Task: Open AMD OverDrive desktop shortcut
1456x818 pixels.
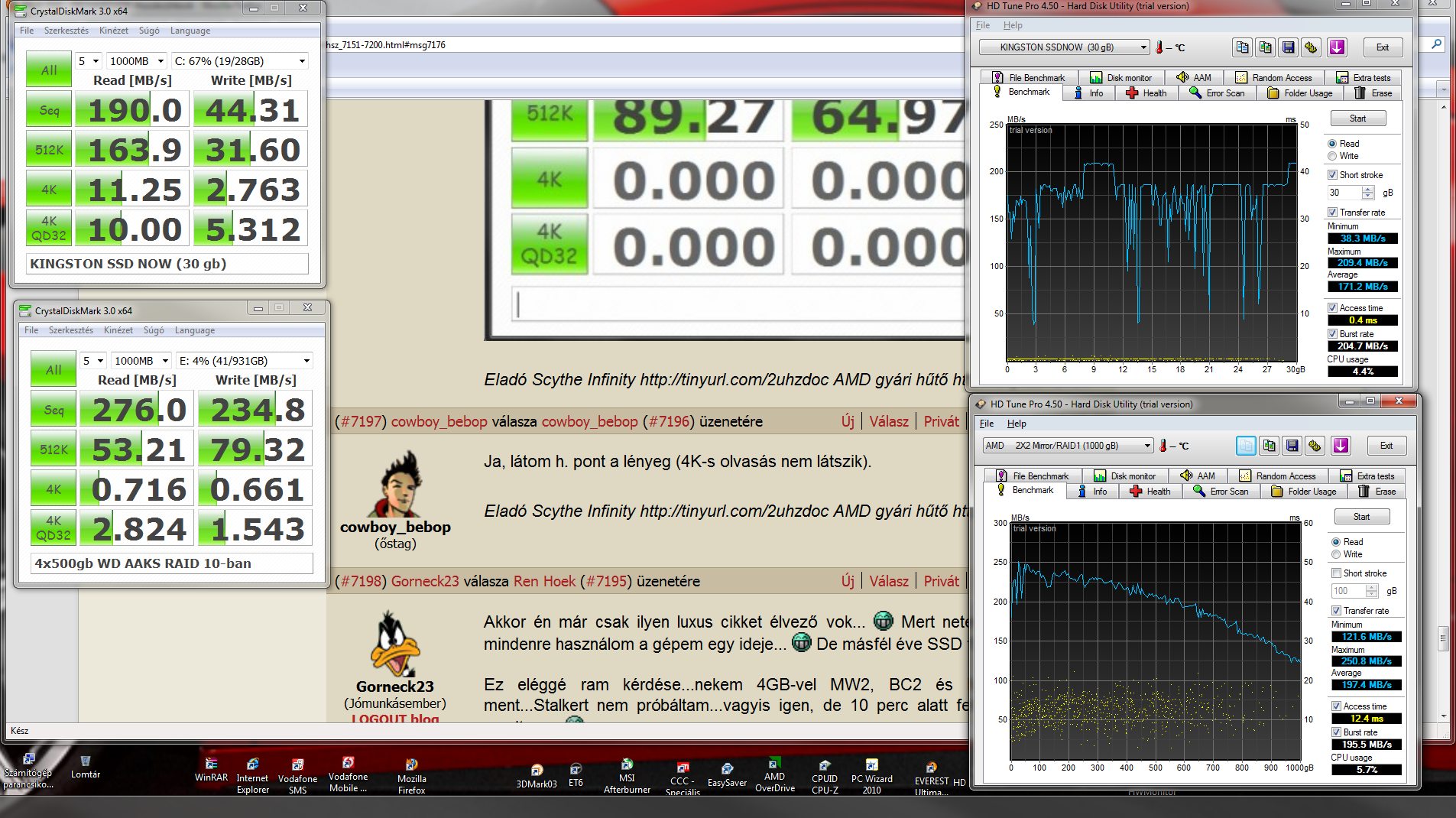Action: [x=774, y=775]
